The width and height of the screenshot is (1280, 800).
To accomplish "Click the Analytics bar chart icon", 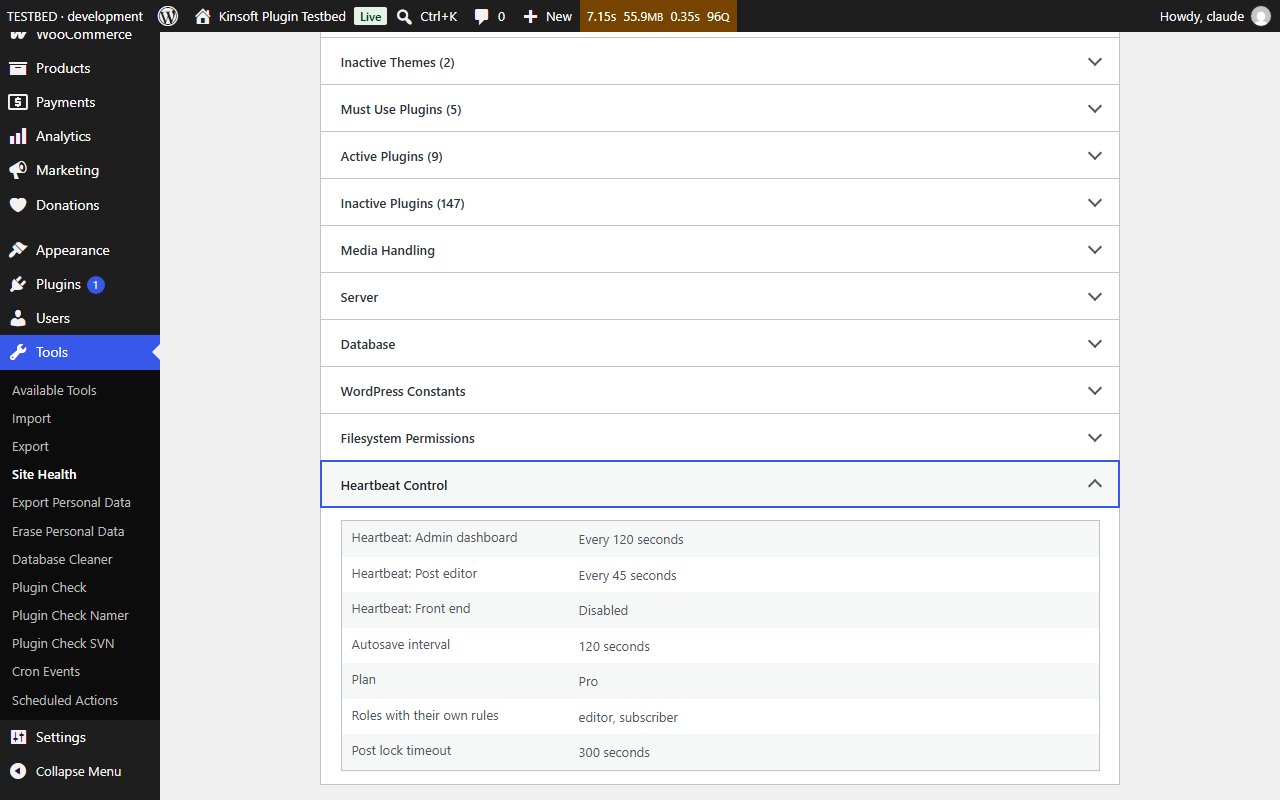I will pyautogui.click(x=18, y=136).
